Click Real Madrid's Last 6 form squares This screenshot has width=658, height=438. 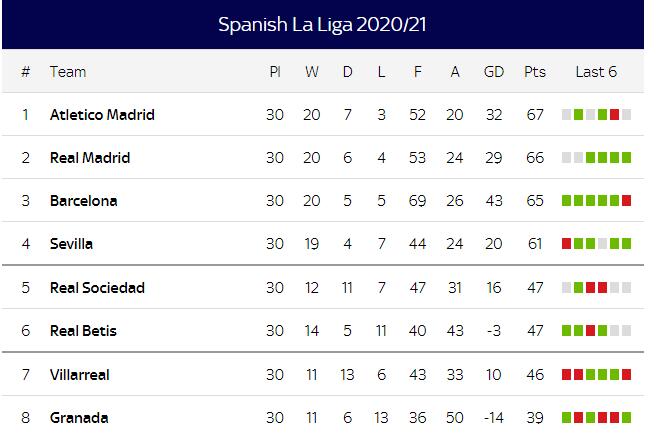[596, 158]
